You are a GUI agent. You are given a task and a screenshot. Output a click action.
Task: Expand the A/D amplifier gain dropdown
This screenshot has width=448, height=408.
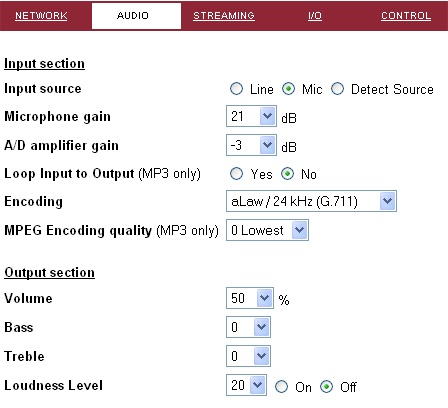251,145
